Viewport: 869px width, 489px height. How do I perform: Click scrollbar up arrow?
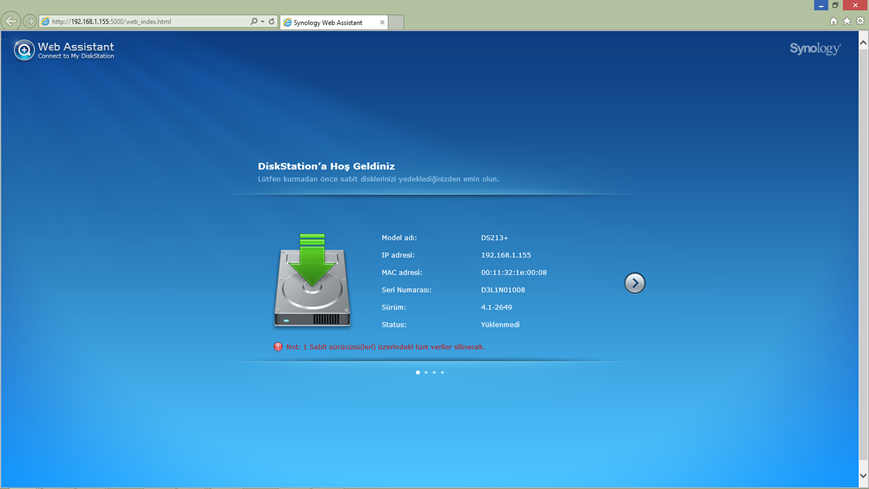[x=863, y=42]
